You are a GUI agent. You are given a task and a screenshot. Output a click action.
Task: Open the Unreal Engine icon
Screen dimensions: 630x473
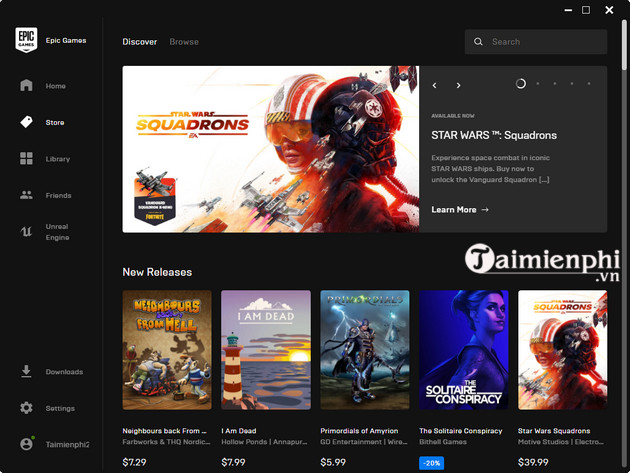(26, 231)
